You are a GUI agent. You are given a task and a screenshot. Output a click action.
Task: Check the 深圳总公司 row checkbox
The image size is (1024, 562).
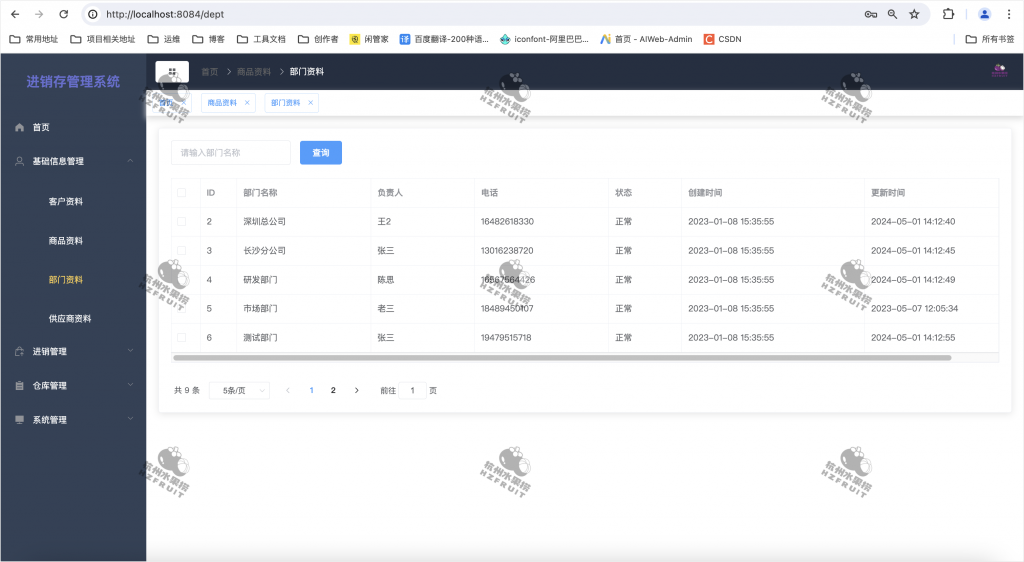tap(182, 221)
